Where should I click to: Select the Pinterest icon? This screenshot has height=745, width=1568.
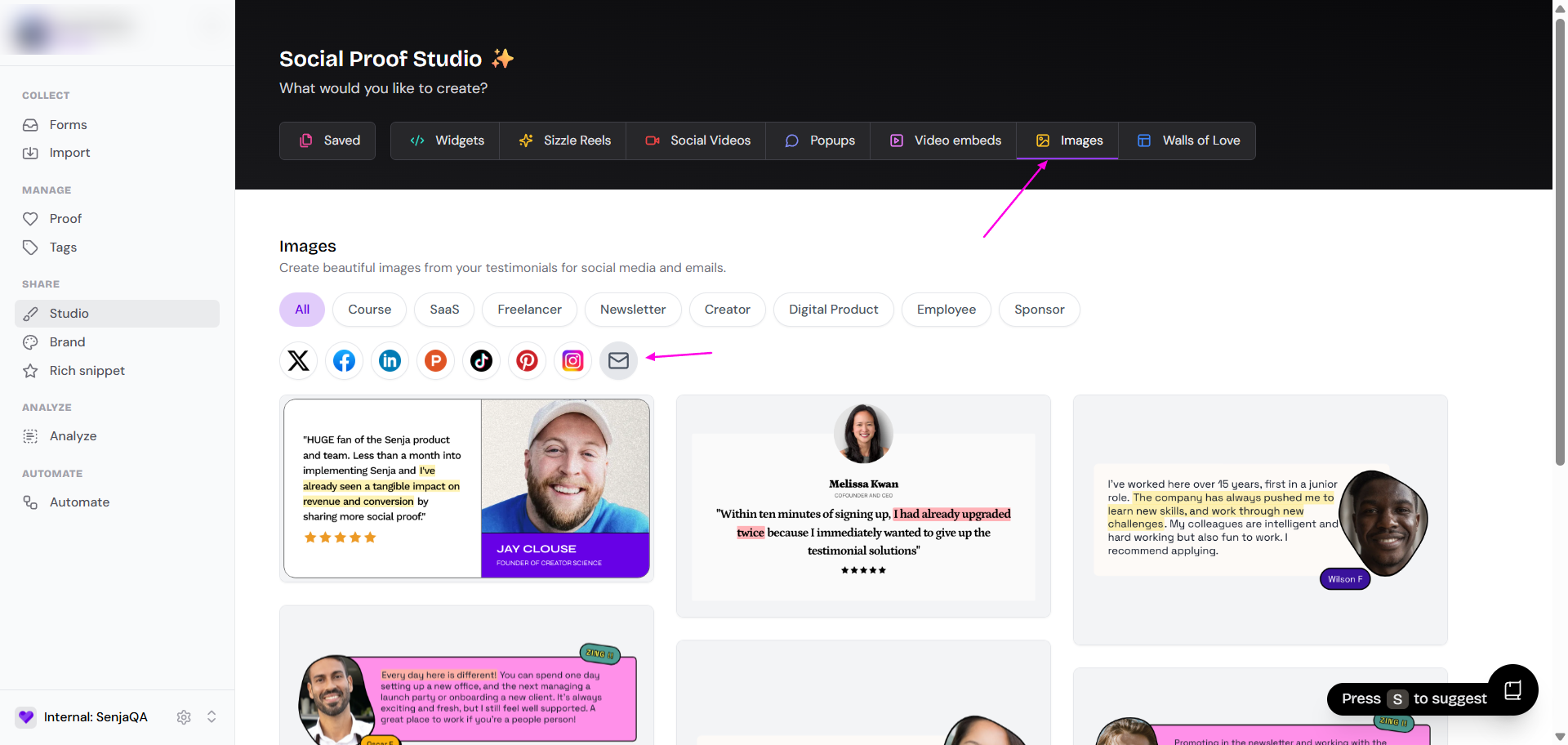click(x=528, y=360)
